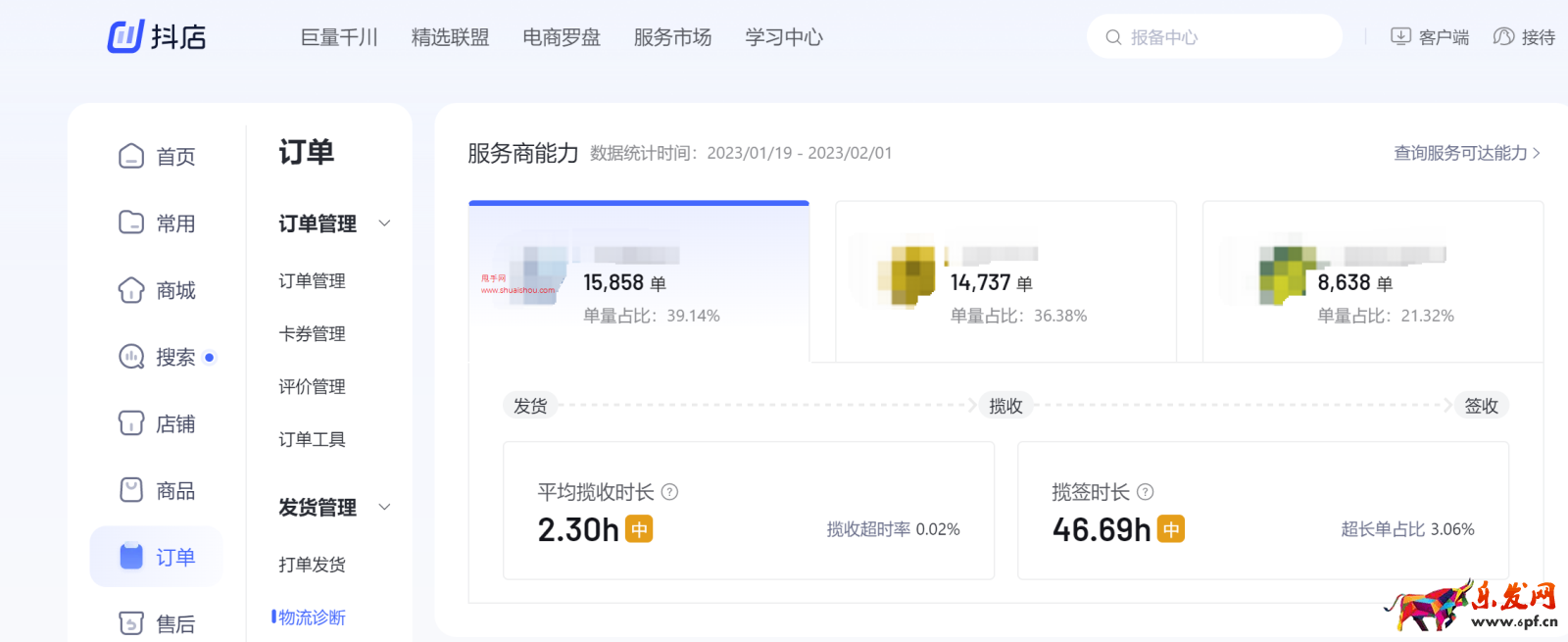Viewport: 1568px width, 642px height.
Task: Click 单量占比: 39.14% text
Action: (652, 316)
